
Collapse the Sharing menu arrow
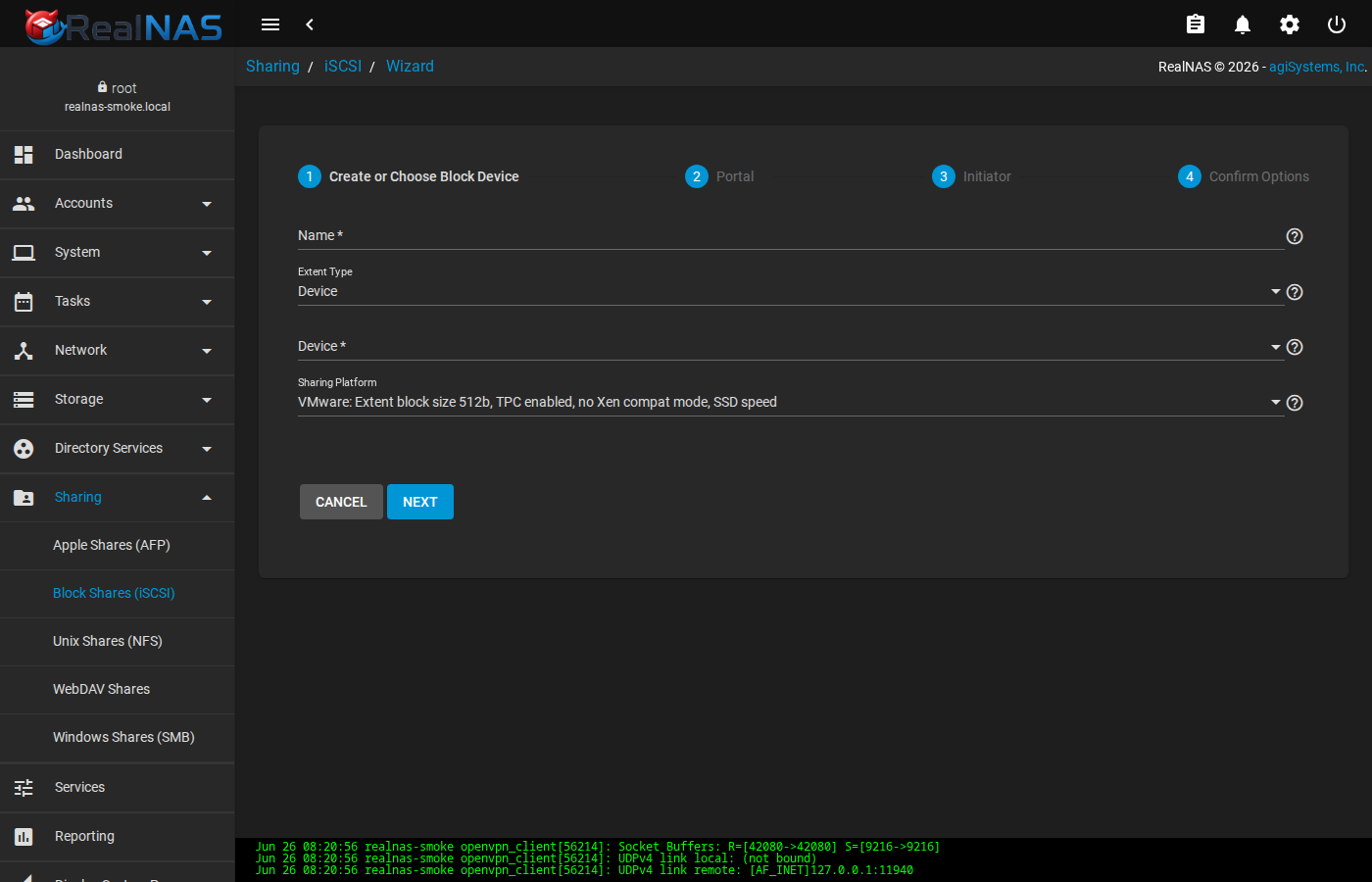click(x=207, y=498)
